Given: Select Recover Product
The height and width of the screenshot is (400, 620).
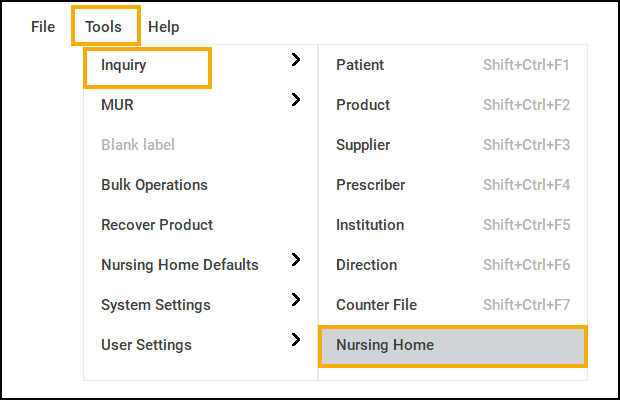Looking at the screenshot, I should (x=157, y=225).
